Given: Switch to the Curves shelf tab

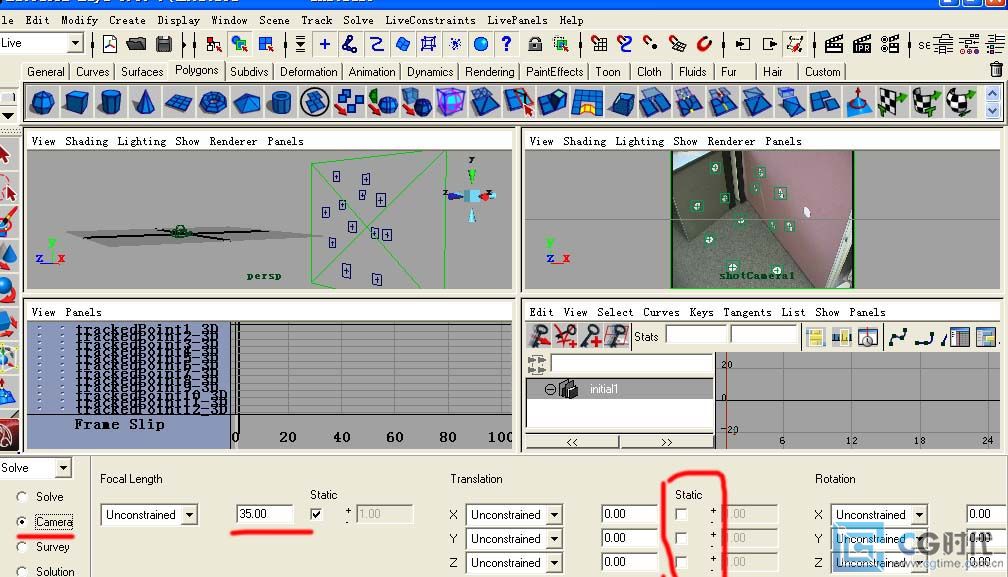Looking at the screenshot, I should 93,71.
